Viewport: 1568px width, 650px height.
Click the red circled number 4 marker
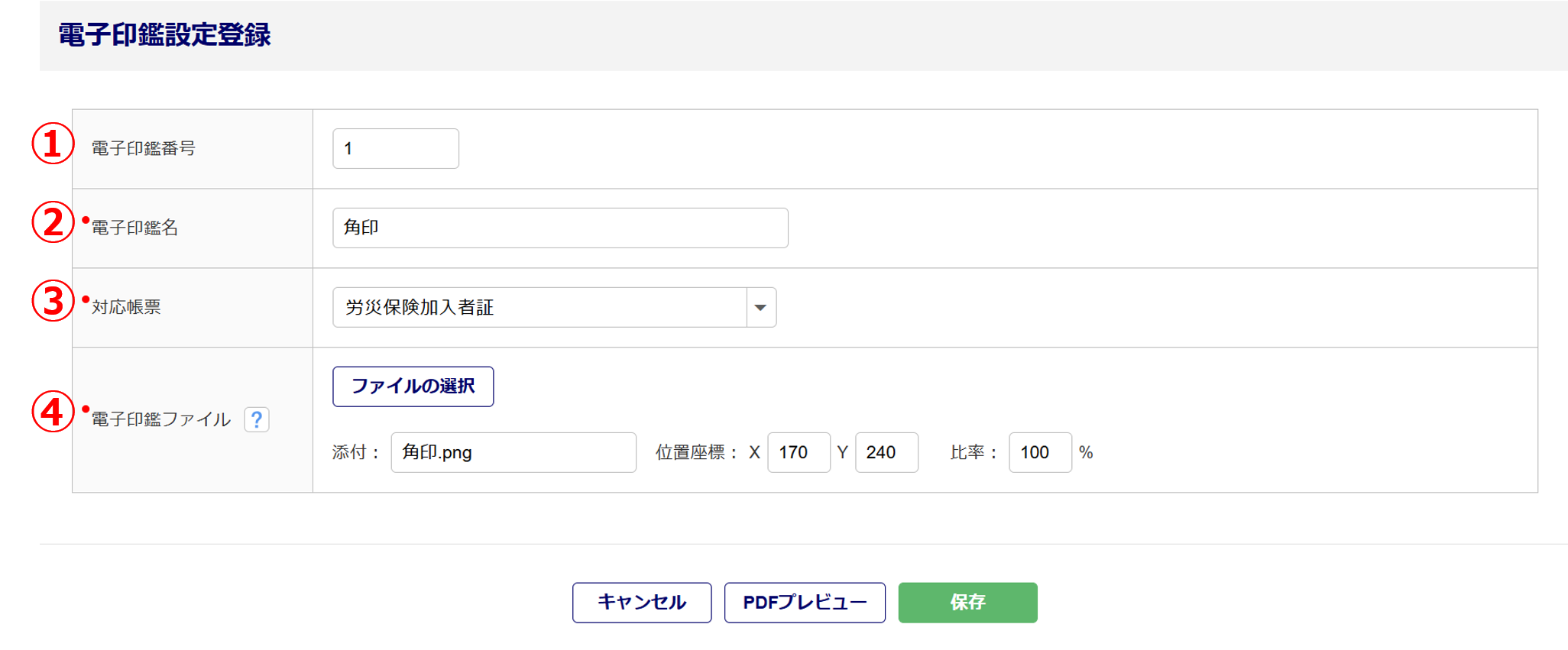(52, 412)
